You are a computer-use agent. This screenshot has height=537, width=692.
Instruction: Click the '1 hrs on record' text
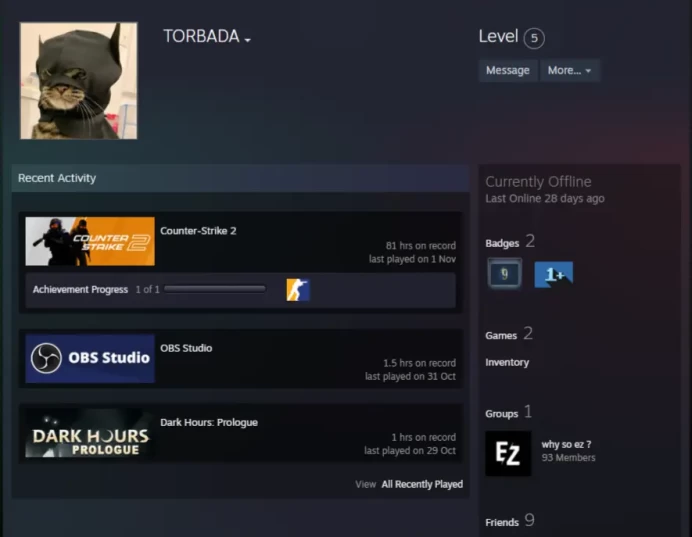click(x=424, y=437)
